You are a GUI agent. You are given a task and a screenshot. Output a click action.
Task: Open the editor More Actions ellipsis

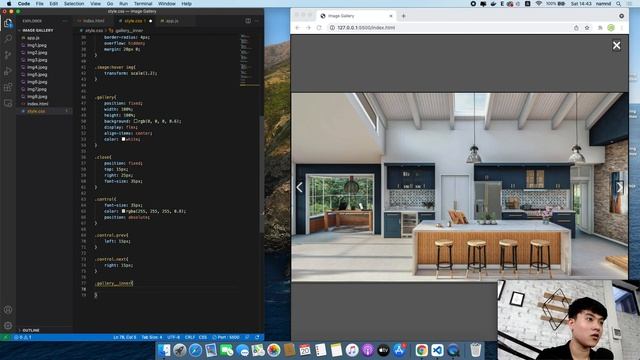pyautogui.click(x=257, y=21)
